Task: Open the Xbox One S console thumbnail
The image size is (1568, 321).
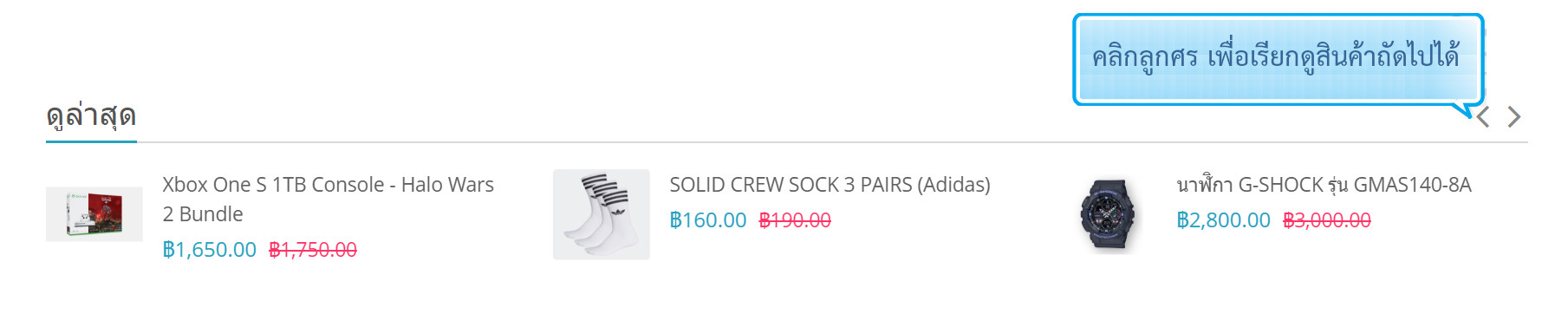Action: coord(94,214)
